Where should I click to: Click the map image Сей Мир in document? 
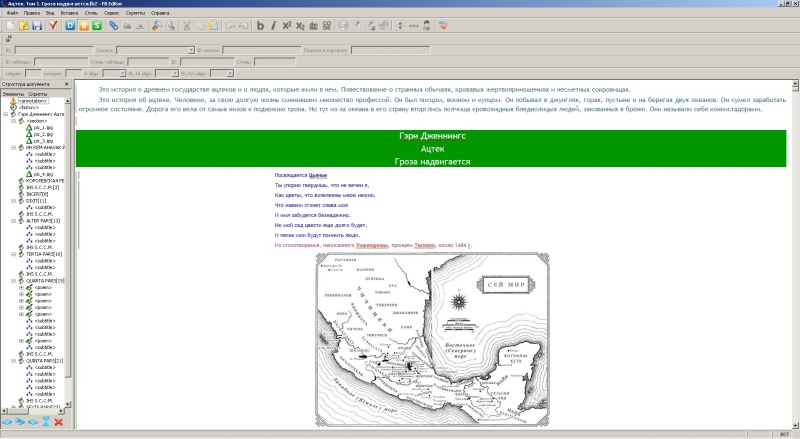coord(432,339)
